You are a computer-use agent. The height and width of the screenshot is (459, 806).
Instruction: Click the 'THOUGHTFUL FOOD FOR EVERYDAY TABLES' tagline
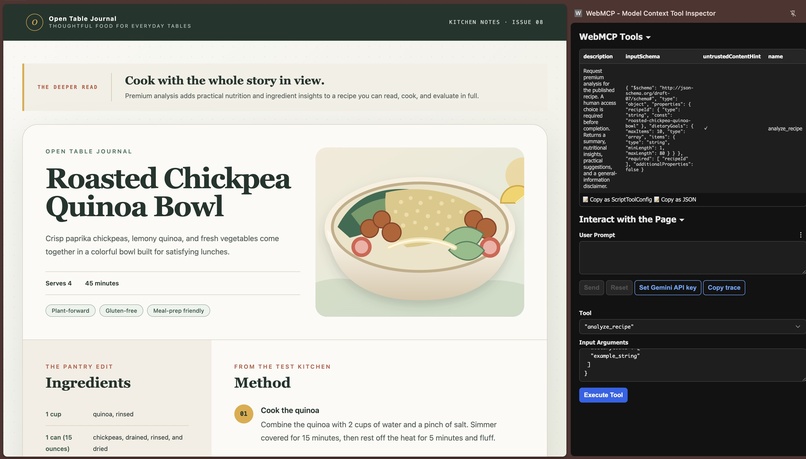tap(120, 26)
